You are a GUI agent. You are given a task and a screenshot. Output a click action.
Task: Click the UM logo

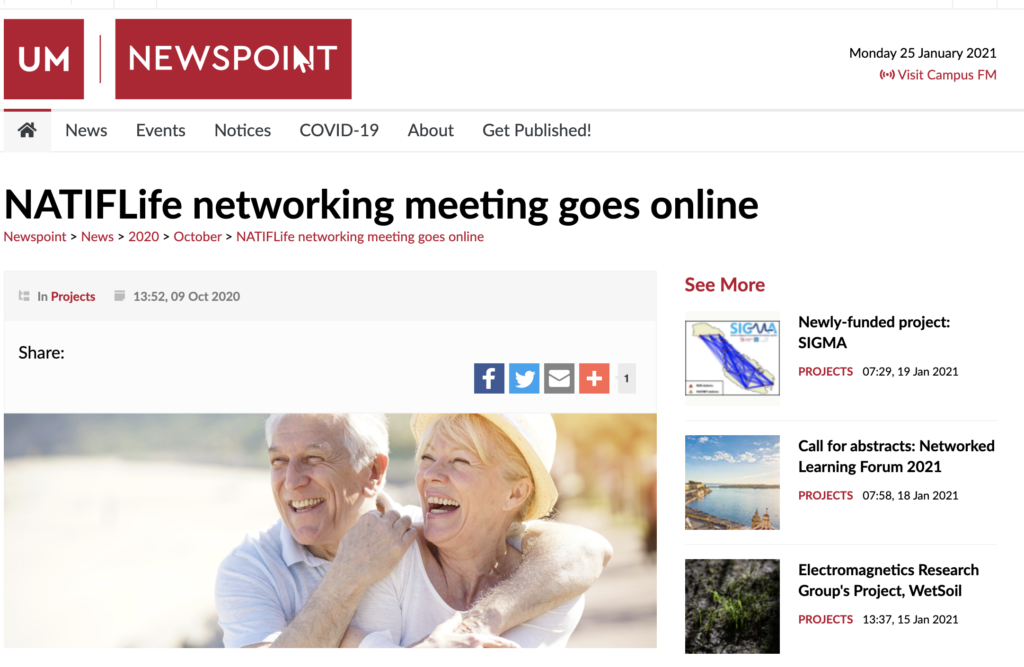(44, 59)
